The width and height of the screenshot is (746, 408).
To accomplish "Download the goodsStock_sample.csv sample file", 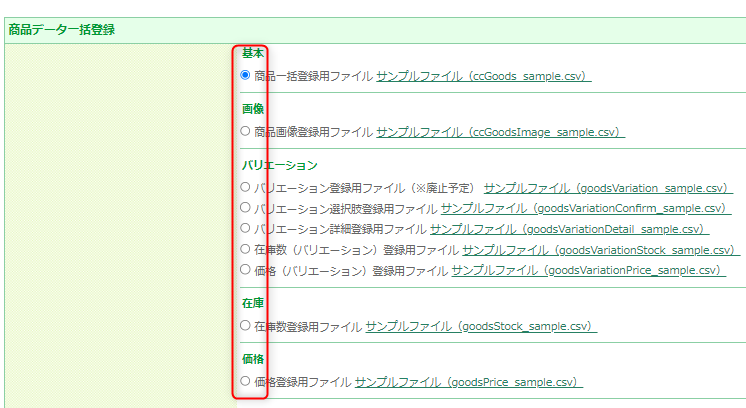I will [481, 327].
